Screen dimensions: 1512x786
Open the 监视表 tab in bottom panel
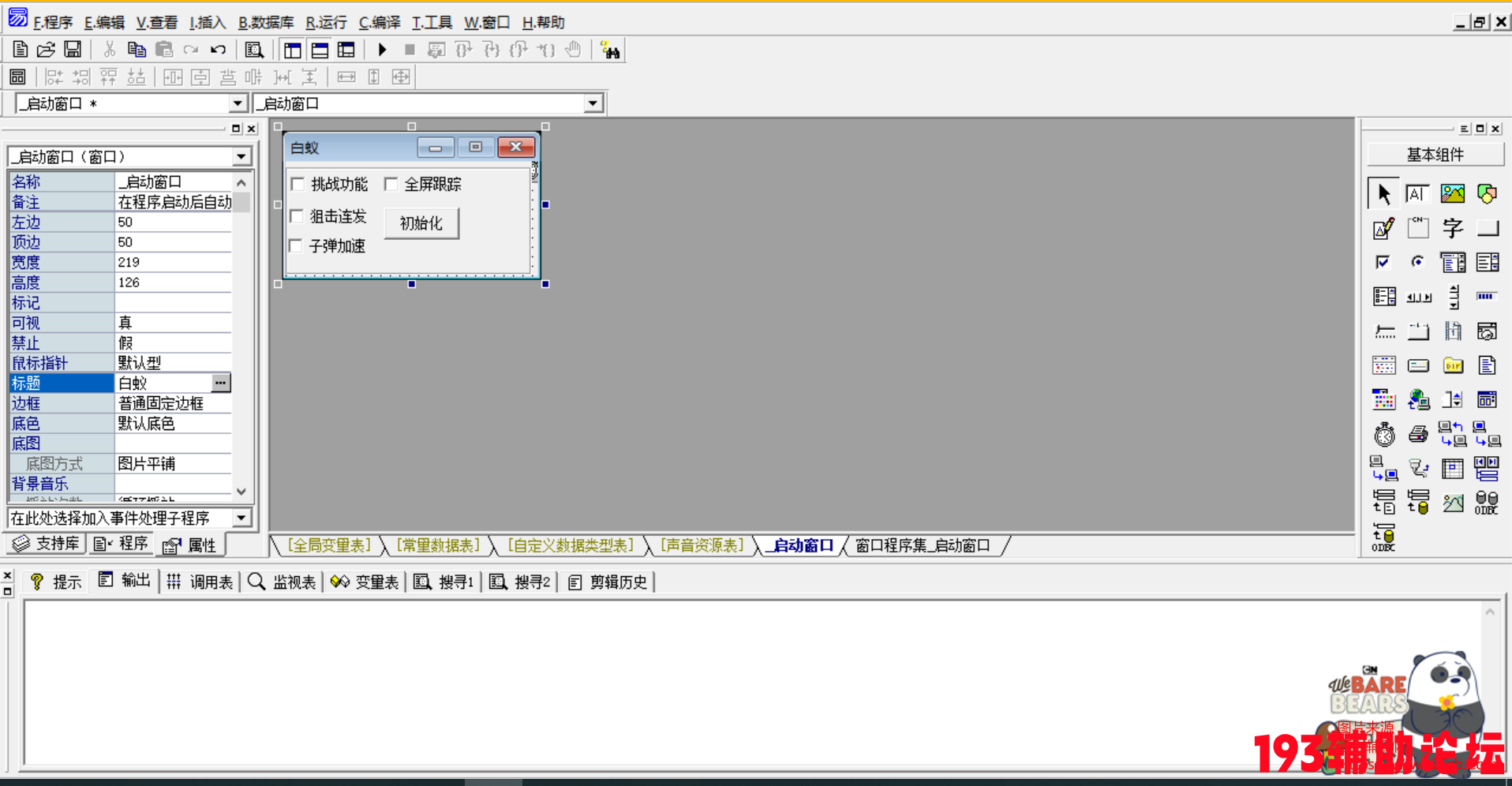tap(282, 582)
